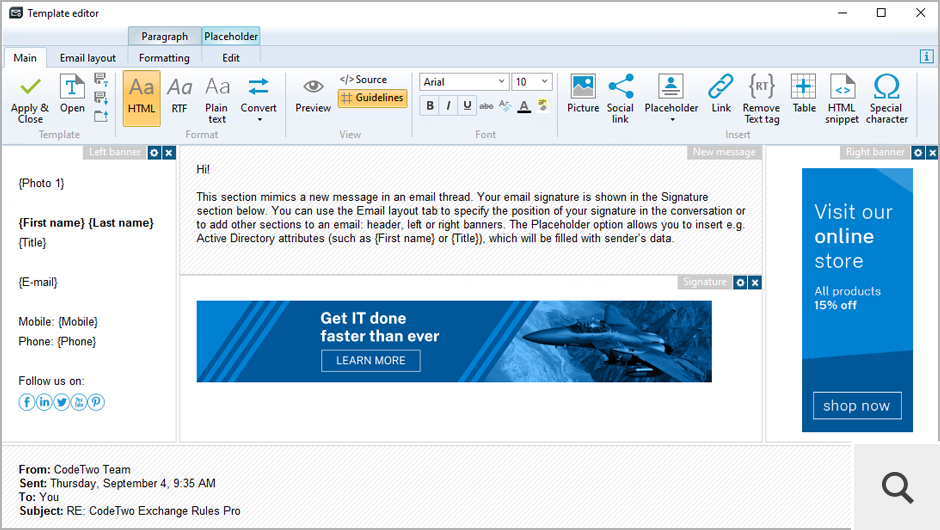
Task: Click the Visit our online store banner
Action: pyautogui.click(x=857, y=300)
